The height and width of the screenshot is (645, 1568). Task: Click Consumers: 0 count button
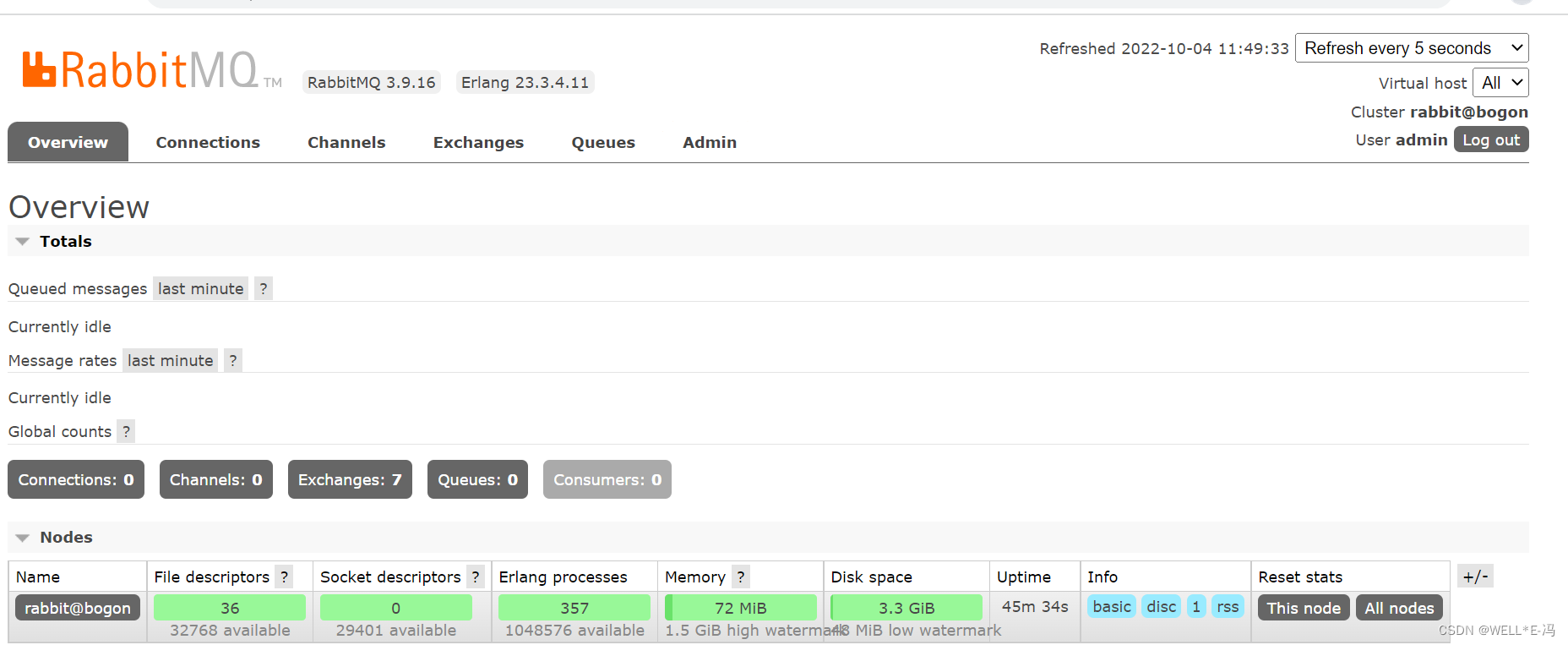click(x=607, y=480)
